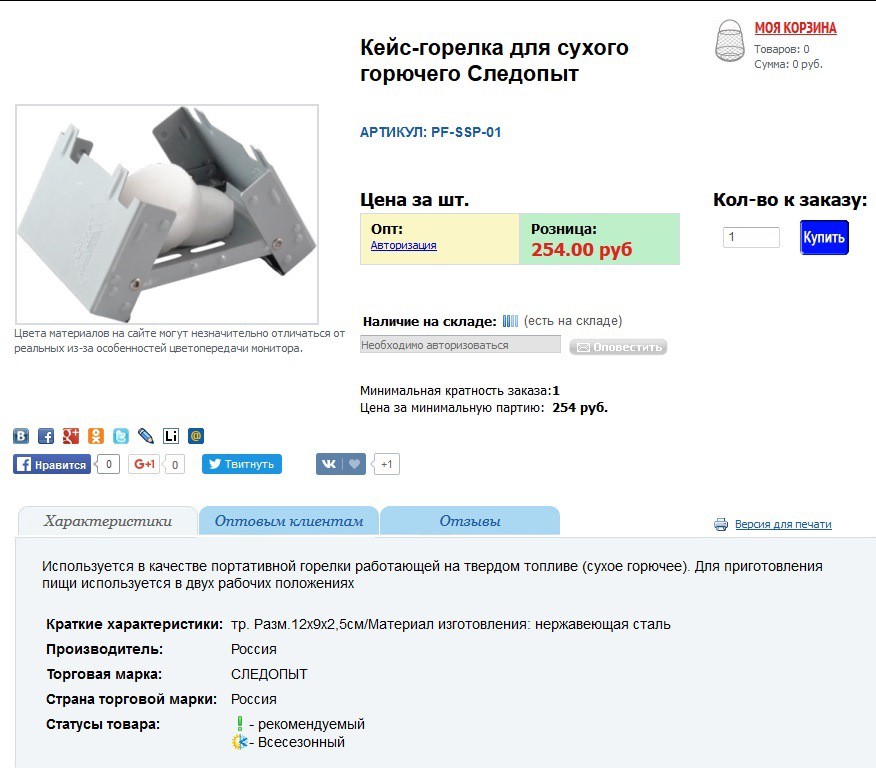Click the Facebook Нравится like button
Viewport: 876px width, 768px height.
[51, 464]
